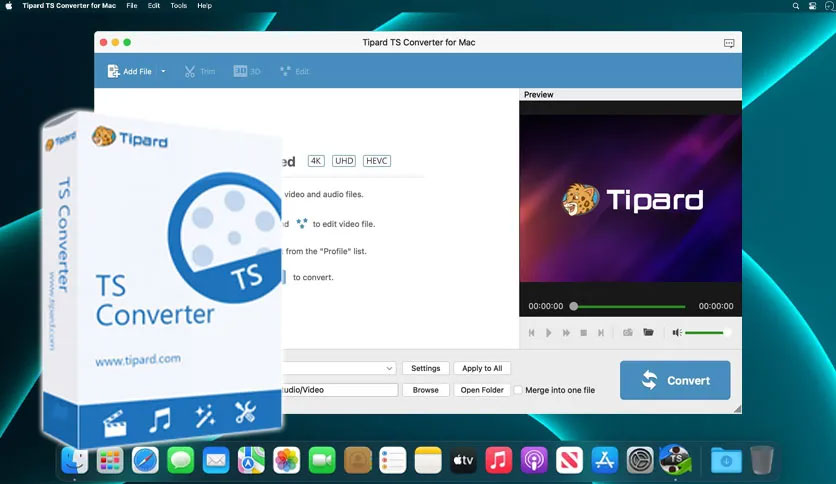Viewport: 836px width, 484px height.
Task: Skip to previous item in preview
Action: click(532, 333)
